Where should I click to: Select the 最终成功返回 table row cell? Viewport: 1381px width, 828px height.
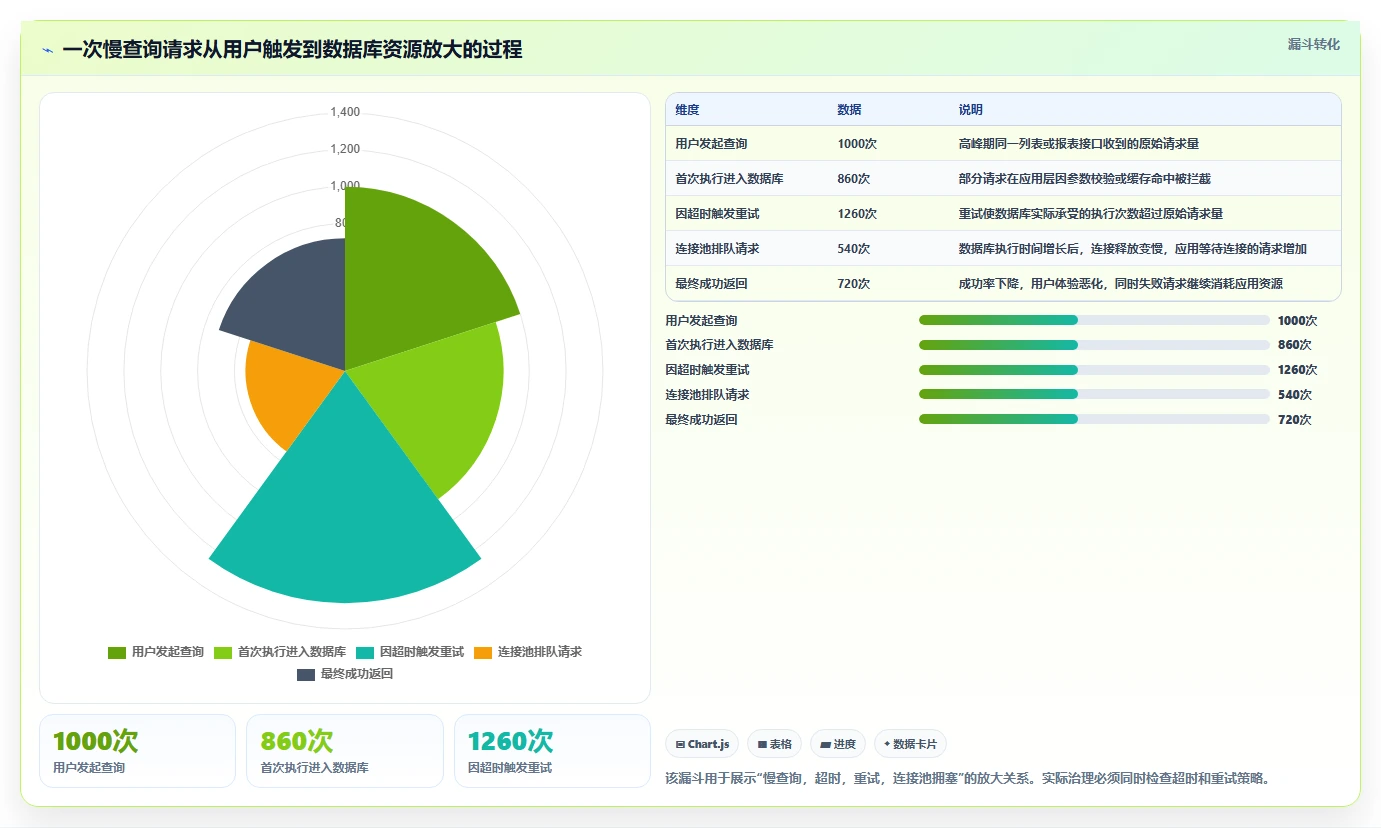747,284
